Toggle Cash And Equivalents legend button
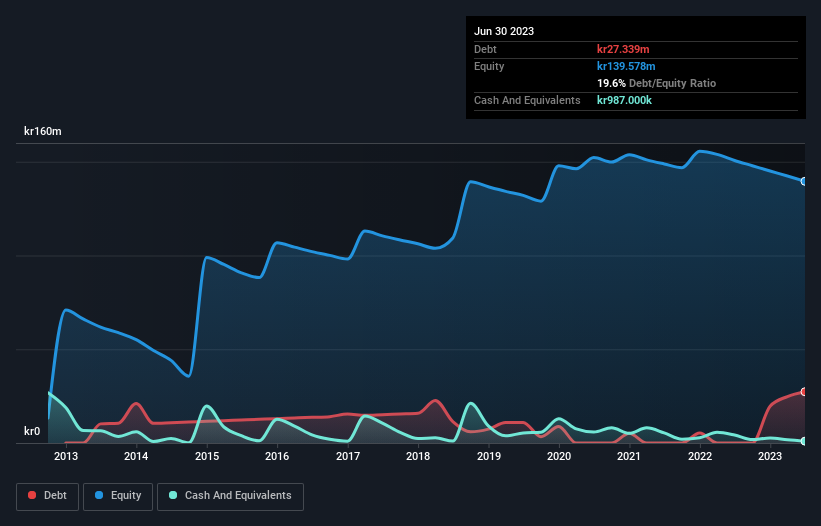Viewport: 821px width, 526px height. 230,496
